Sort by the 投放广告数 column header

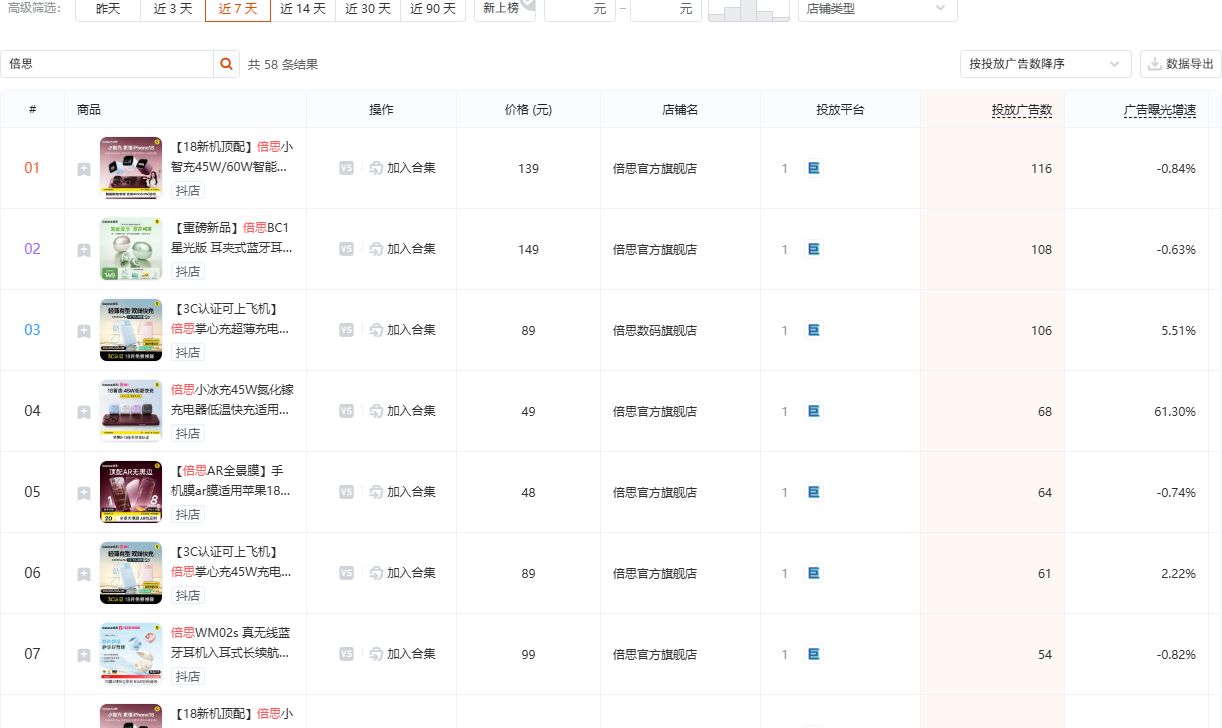coord(1022,110)
